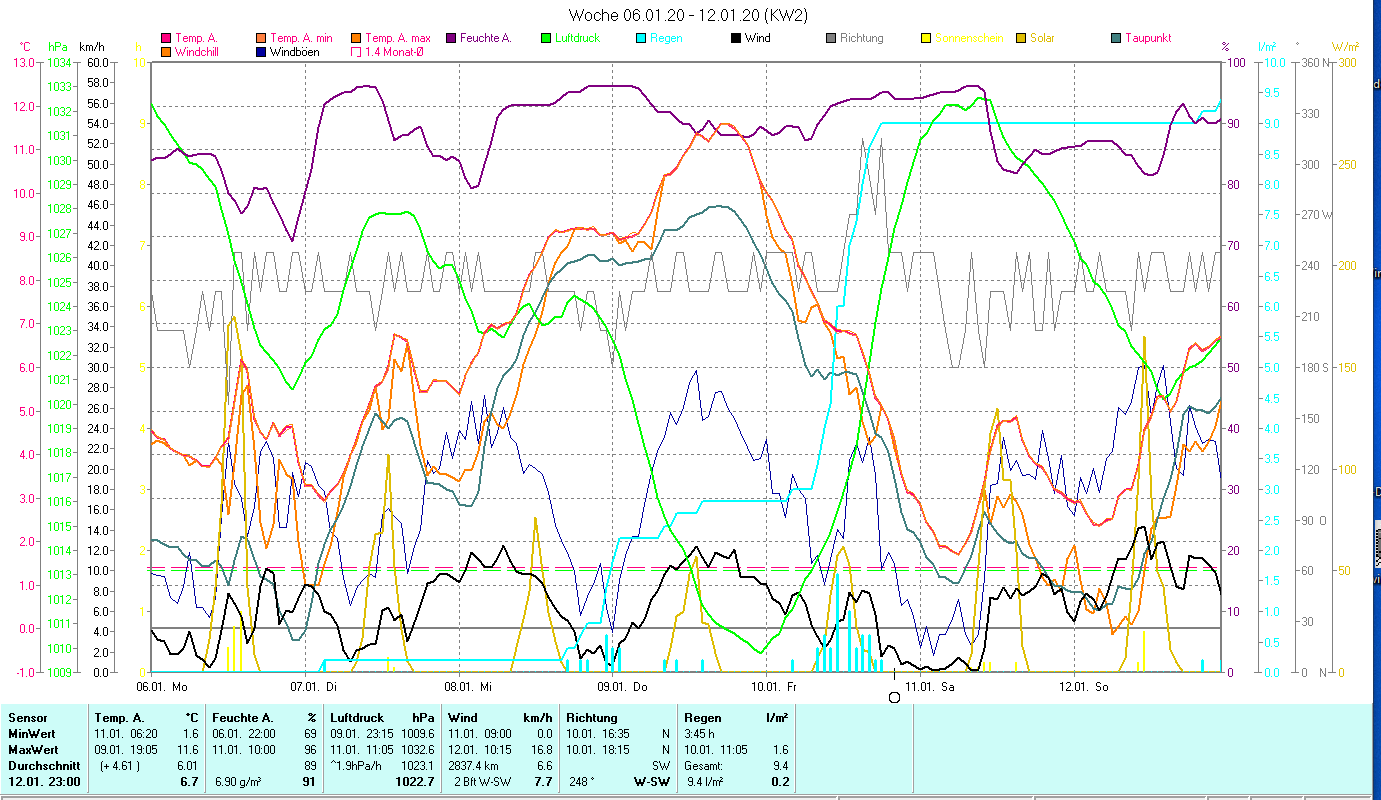Image resolution: width=1381 pixels, height=800 pixels.
Task: Click the yellow Sonnenschein legend swatch
Action: (x=925, y=38)
